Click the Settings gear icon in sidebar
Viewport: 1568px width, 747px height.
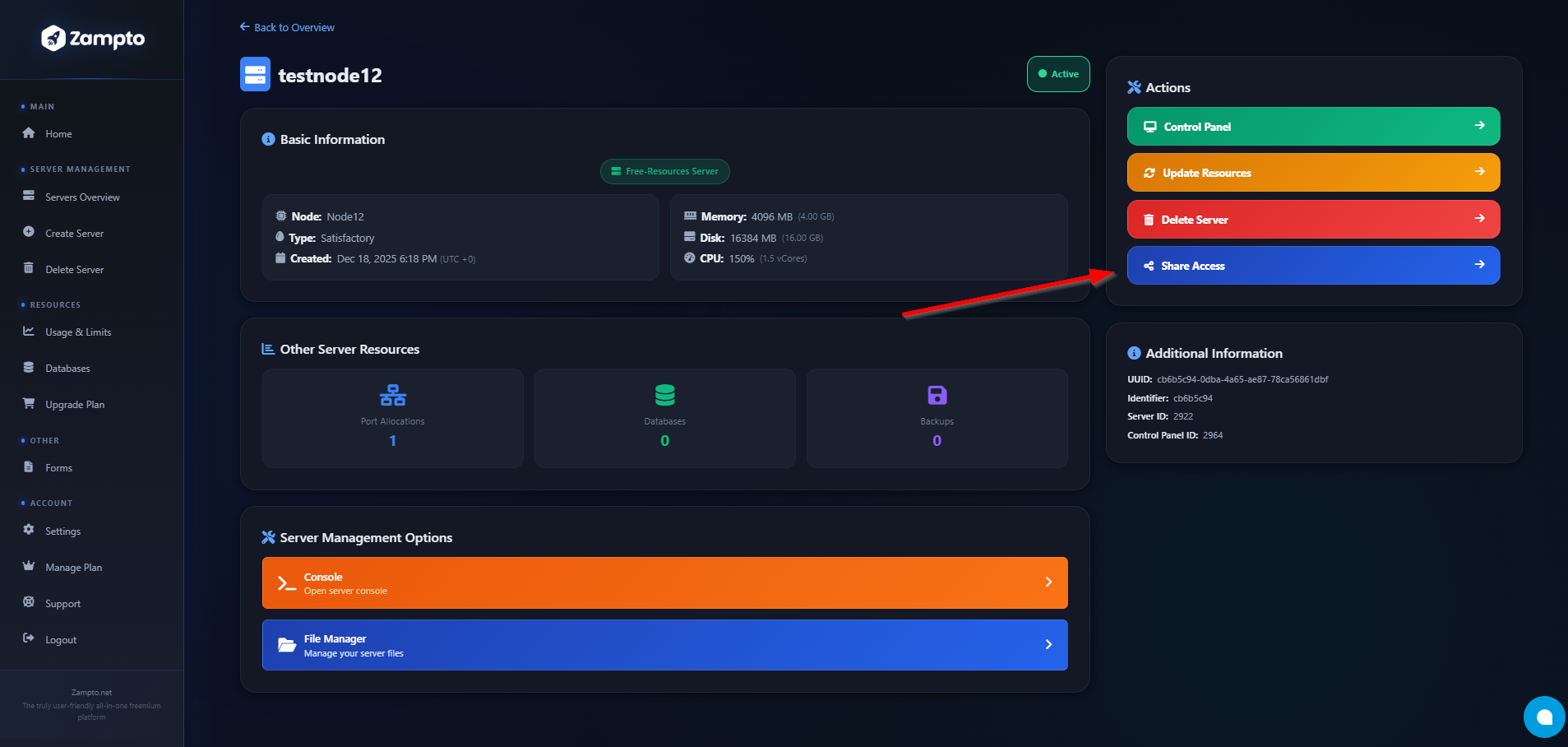click(x=29, y=531)
